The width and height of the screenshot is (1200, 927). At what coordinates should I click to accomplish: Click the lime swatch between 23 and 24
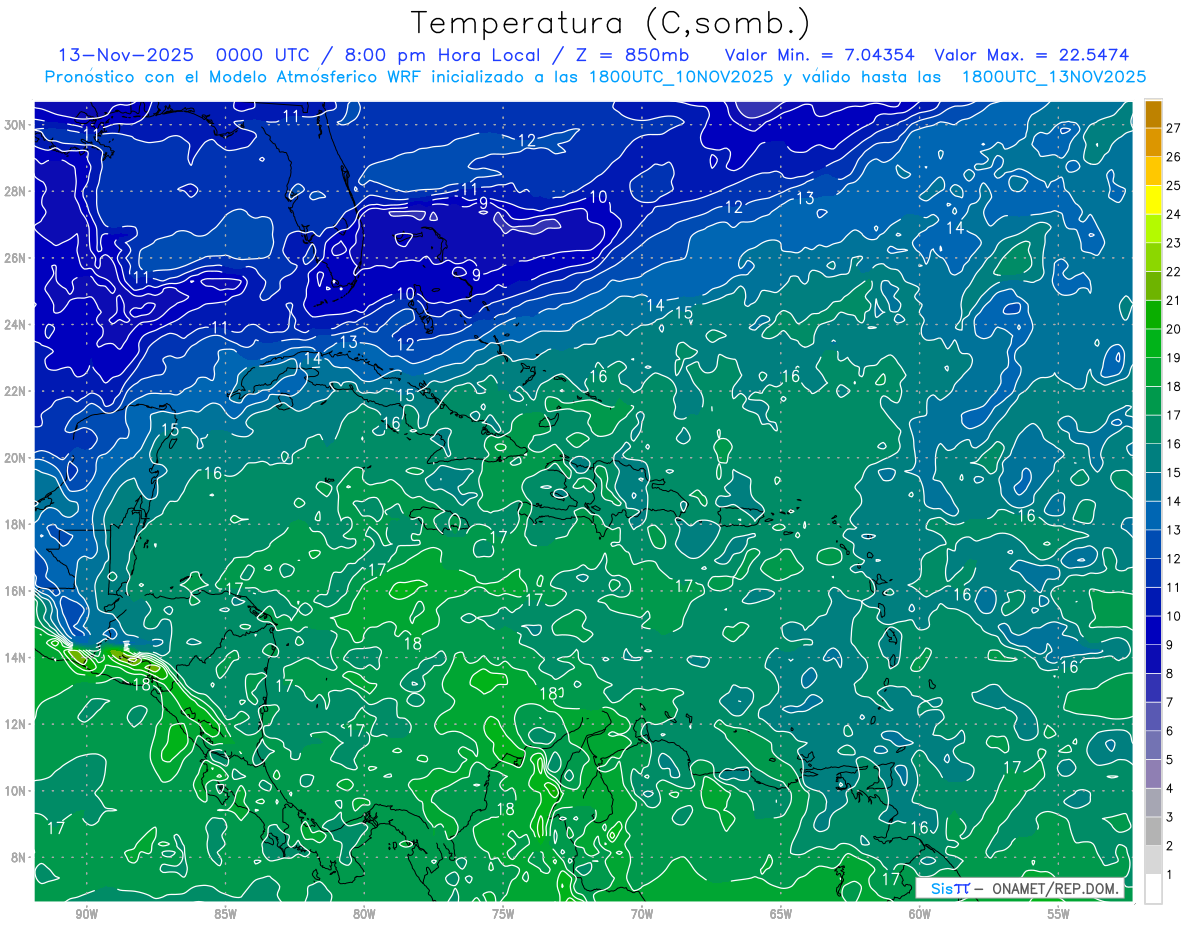click(1154, 229)
